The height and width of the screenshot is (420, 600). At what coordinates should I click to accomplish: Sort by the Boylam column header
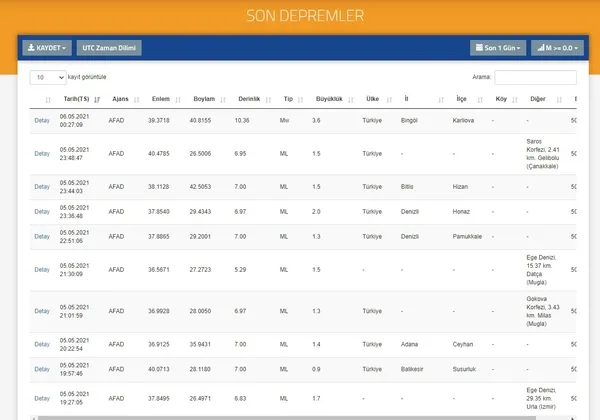(203, 99)
